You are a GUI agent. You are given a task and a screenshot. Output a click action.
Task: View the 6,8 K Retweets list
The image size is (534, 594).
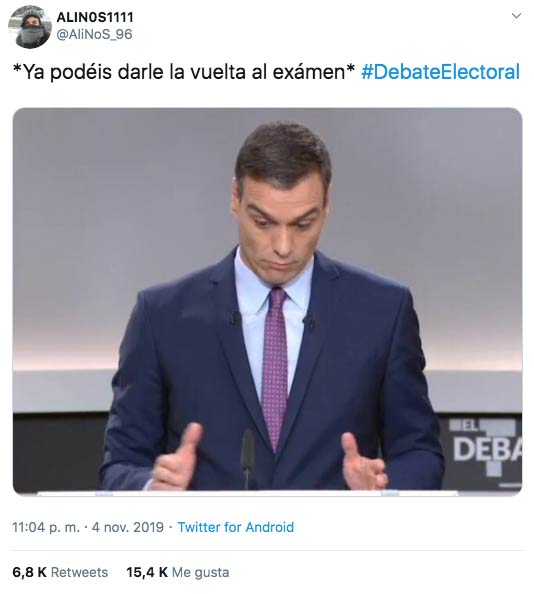coord(60,572)
